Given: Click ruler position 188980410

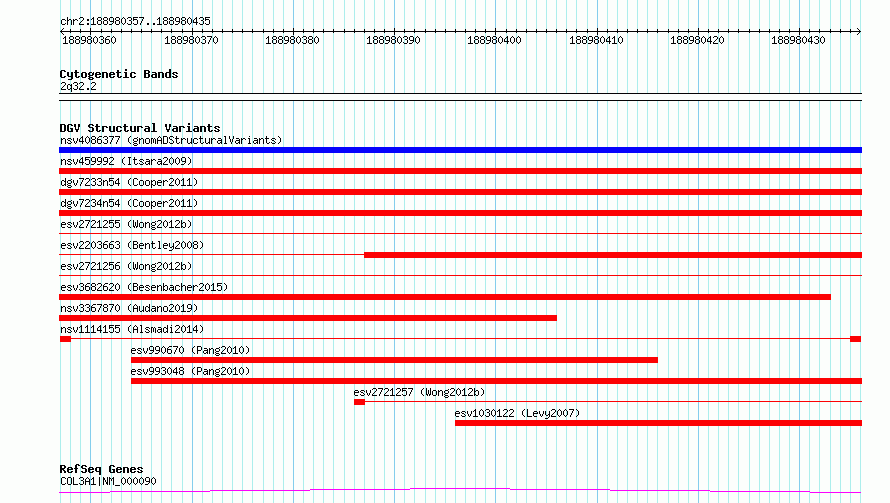Looking at the screenshot, I should click(x=597, y=40).
